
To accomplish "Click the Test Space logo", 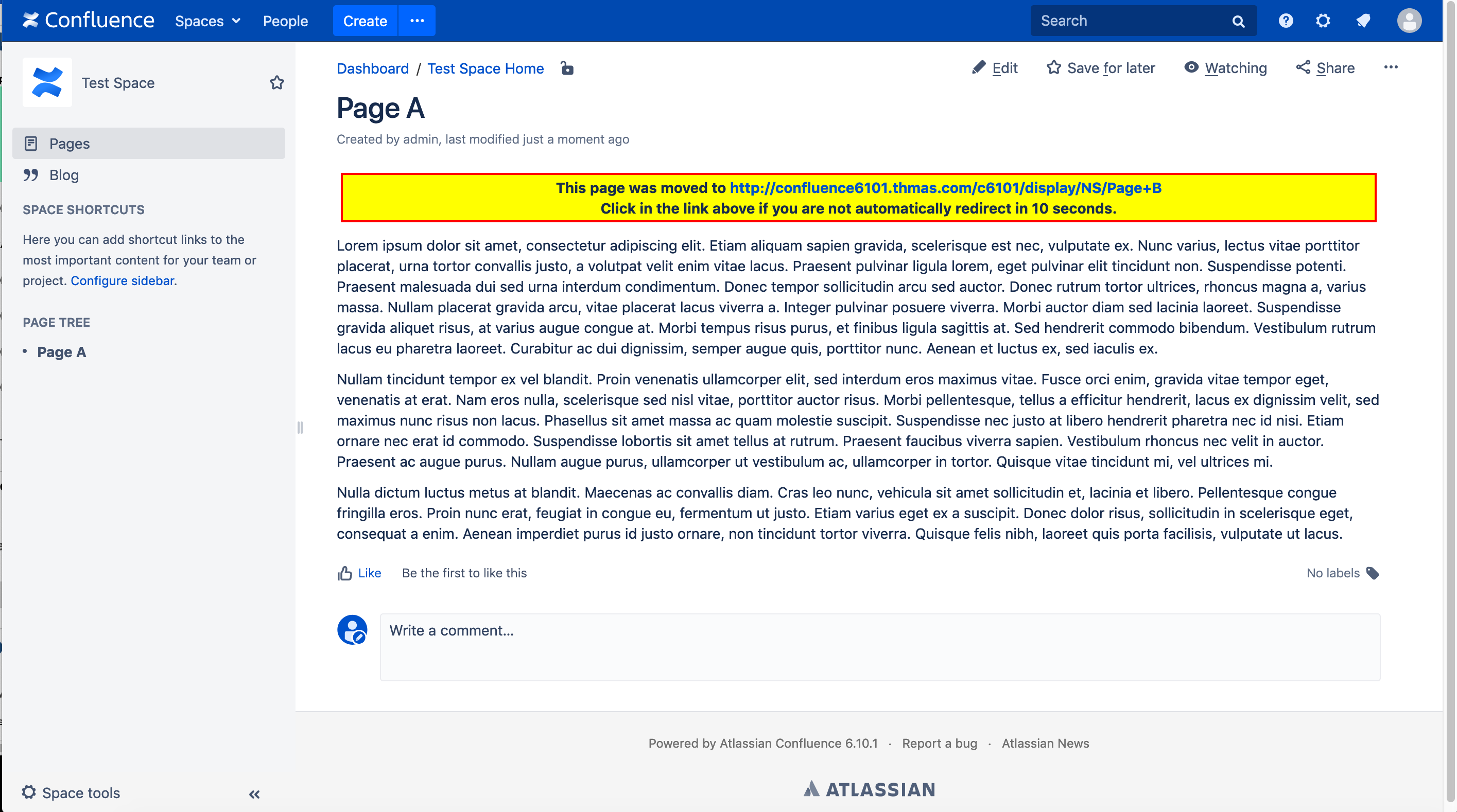I will click(x=47, y=82).
